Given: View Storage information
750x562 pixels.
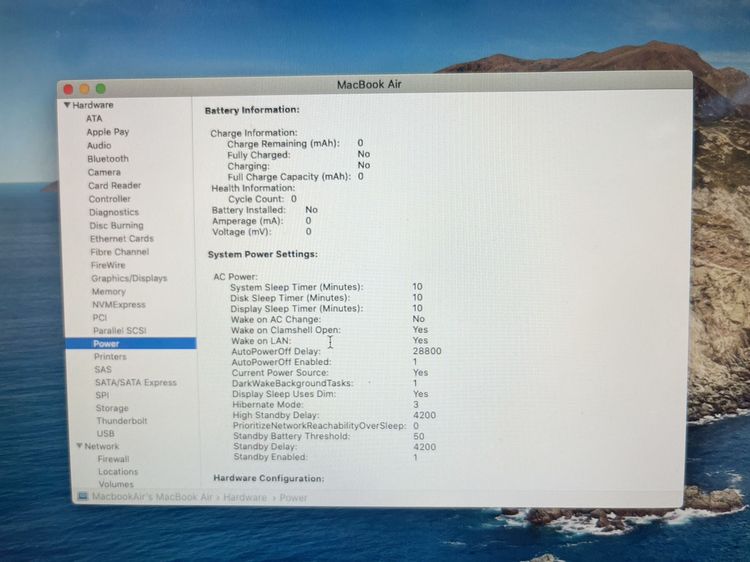Looking at the screenshot, I should pos(112,408).
